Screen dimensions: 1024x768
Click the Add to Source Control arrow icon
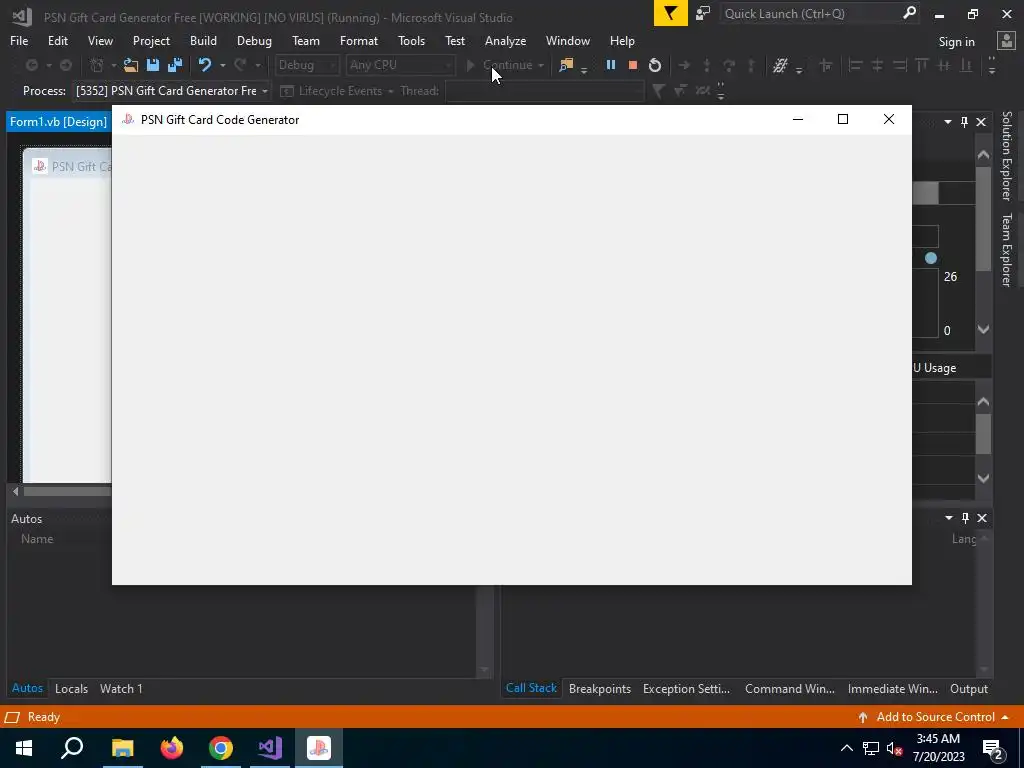pos(863,717)
